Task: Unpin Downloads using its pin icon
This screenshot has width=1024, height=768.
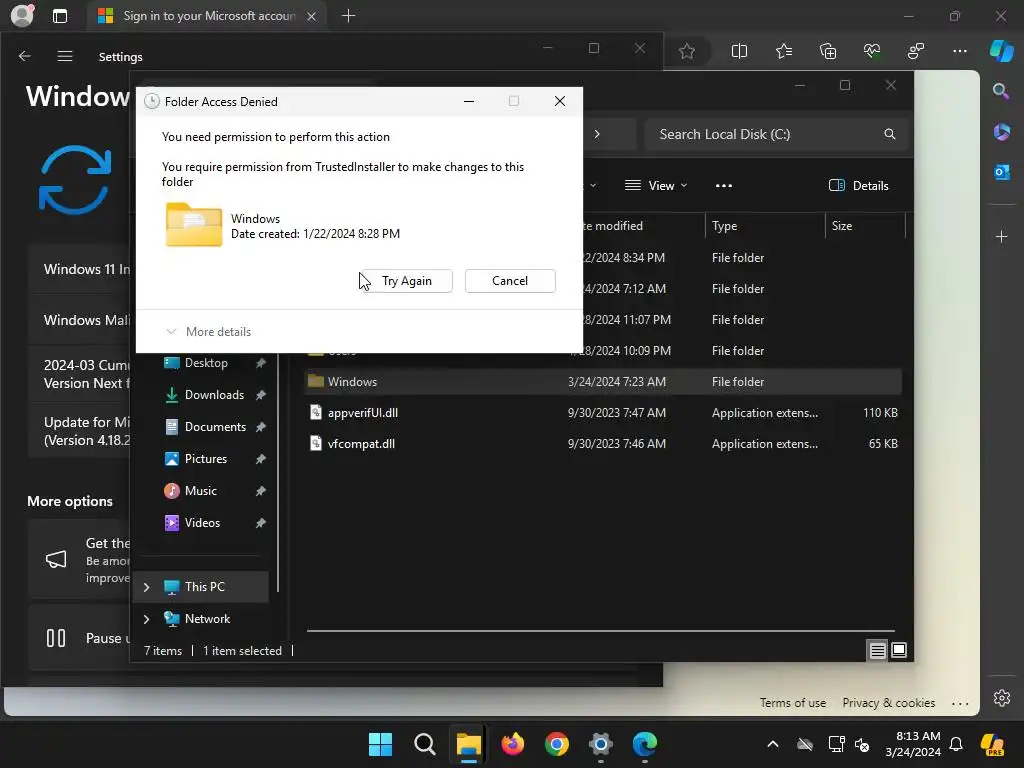Action: click(x=261, y=395)
